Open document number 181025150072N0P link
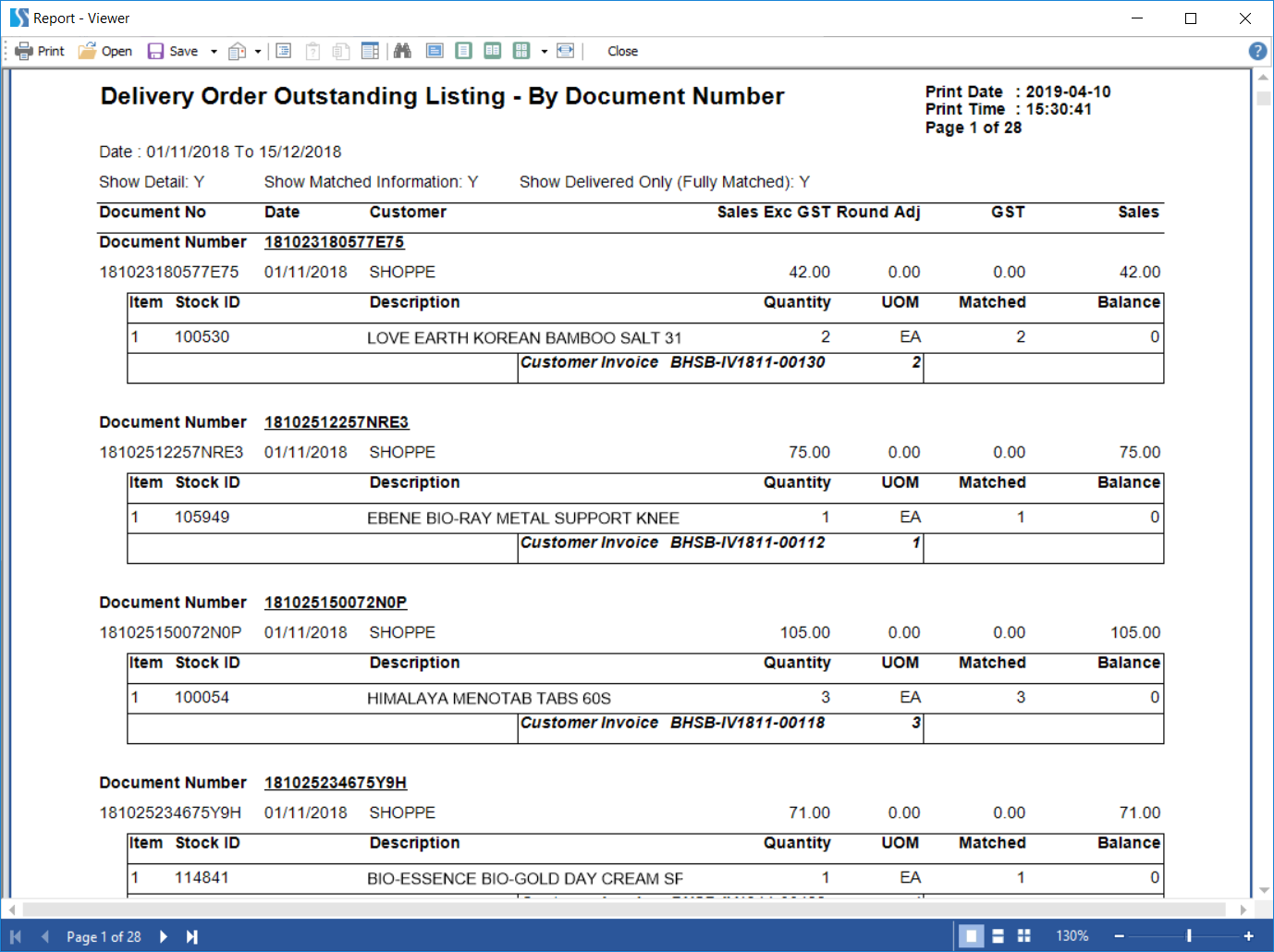This screenshot has width=1274, height=952. point(336,603)
